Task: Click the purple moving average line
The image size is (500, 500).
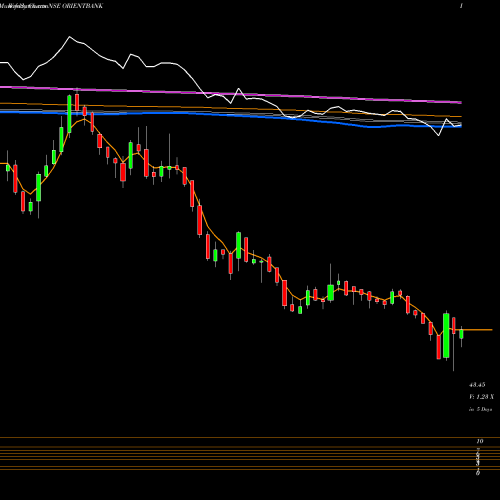Action: click(x=231, y=94)
